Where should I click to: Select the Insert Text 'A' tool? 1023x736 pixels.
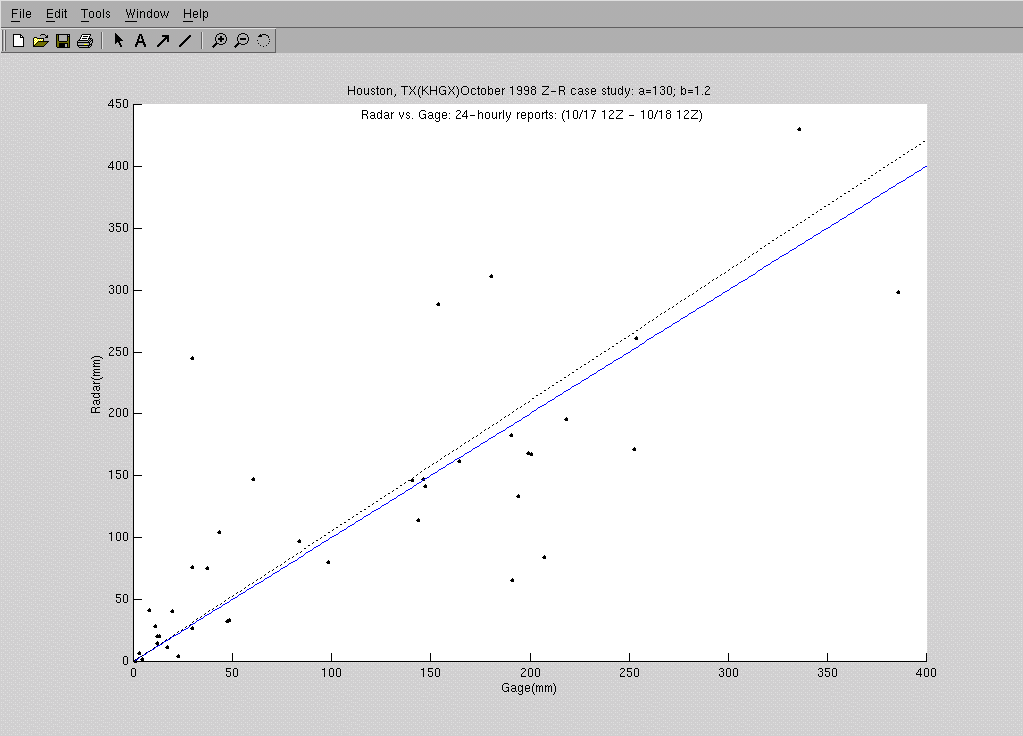(140, 41)
